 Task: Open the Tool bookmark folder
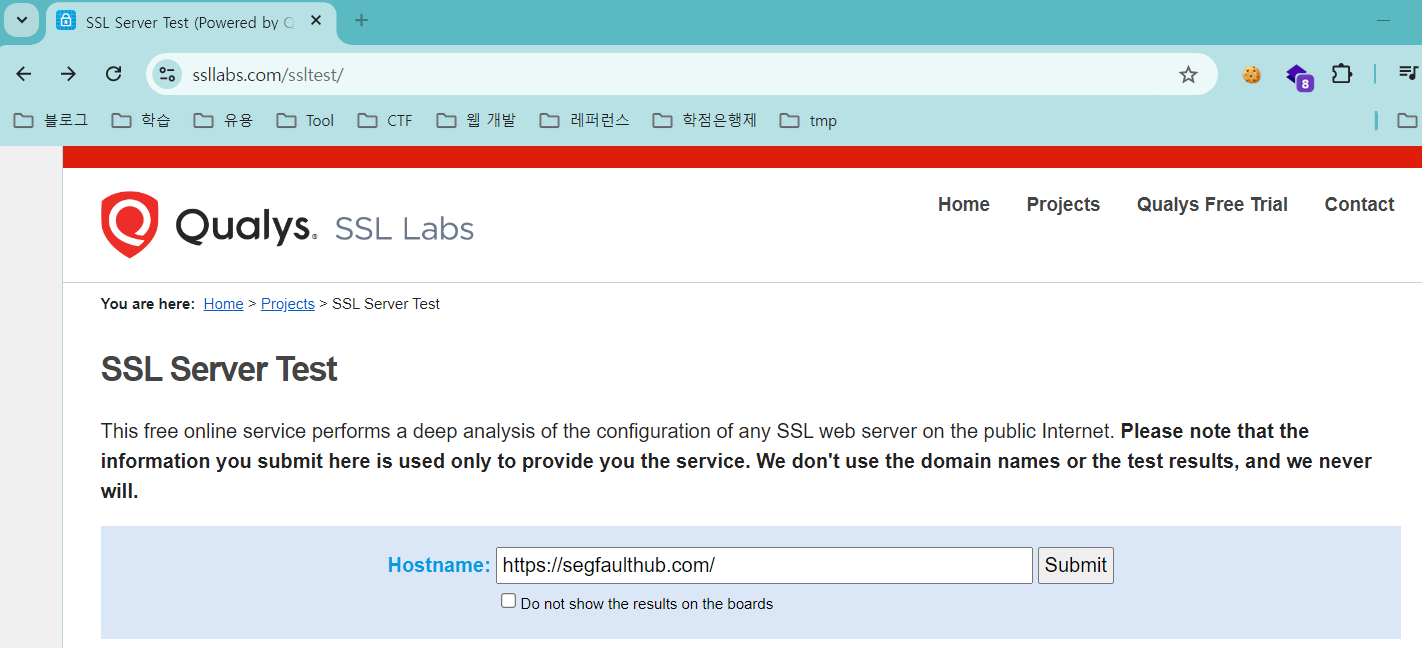point(305,121)
